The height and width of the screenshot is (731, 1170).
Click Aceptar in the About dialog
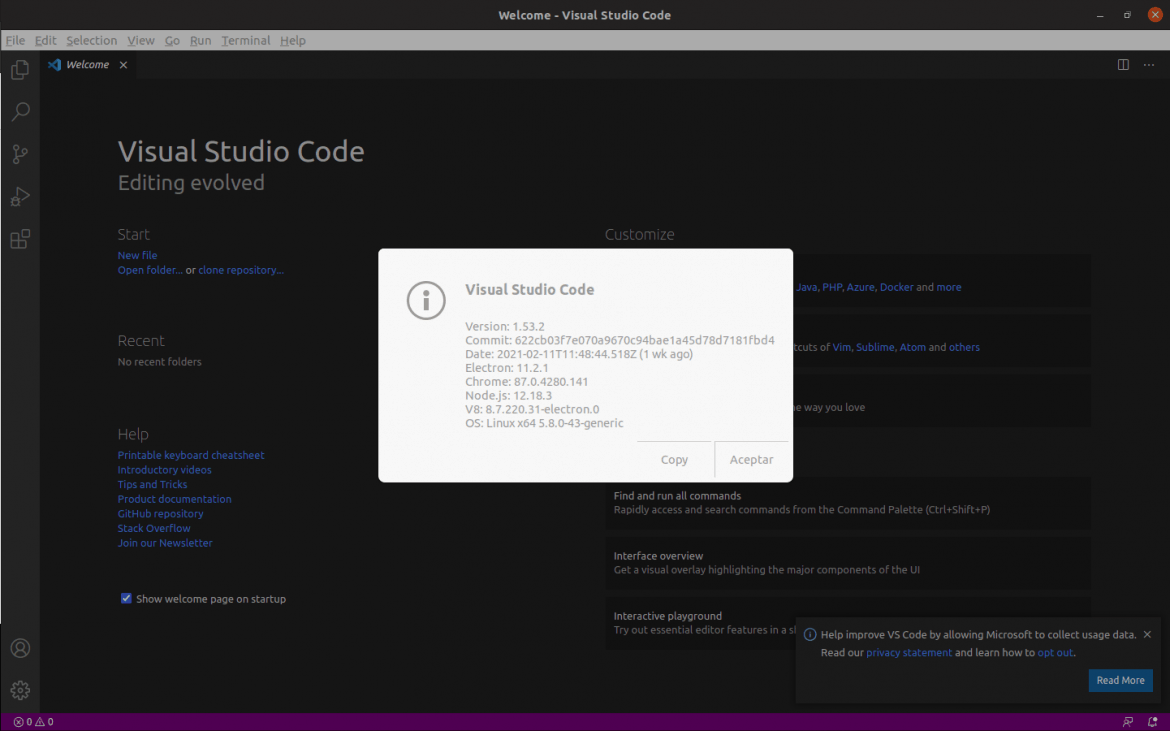point(751,459)
